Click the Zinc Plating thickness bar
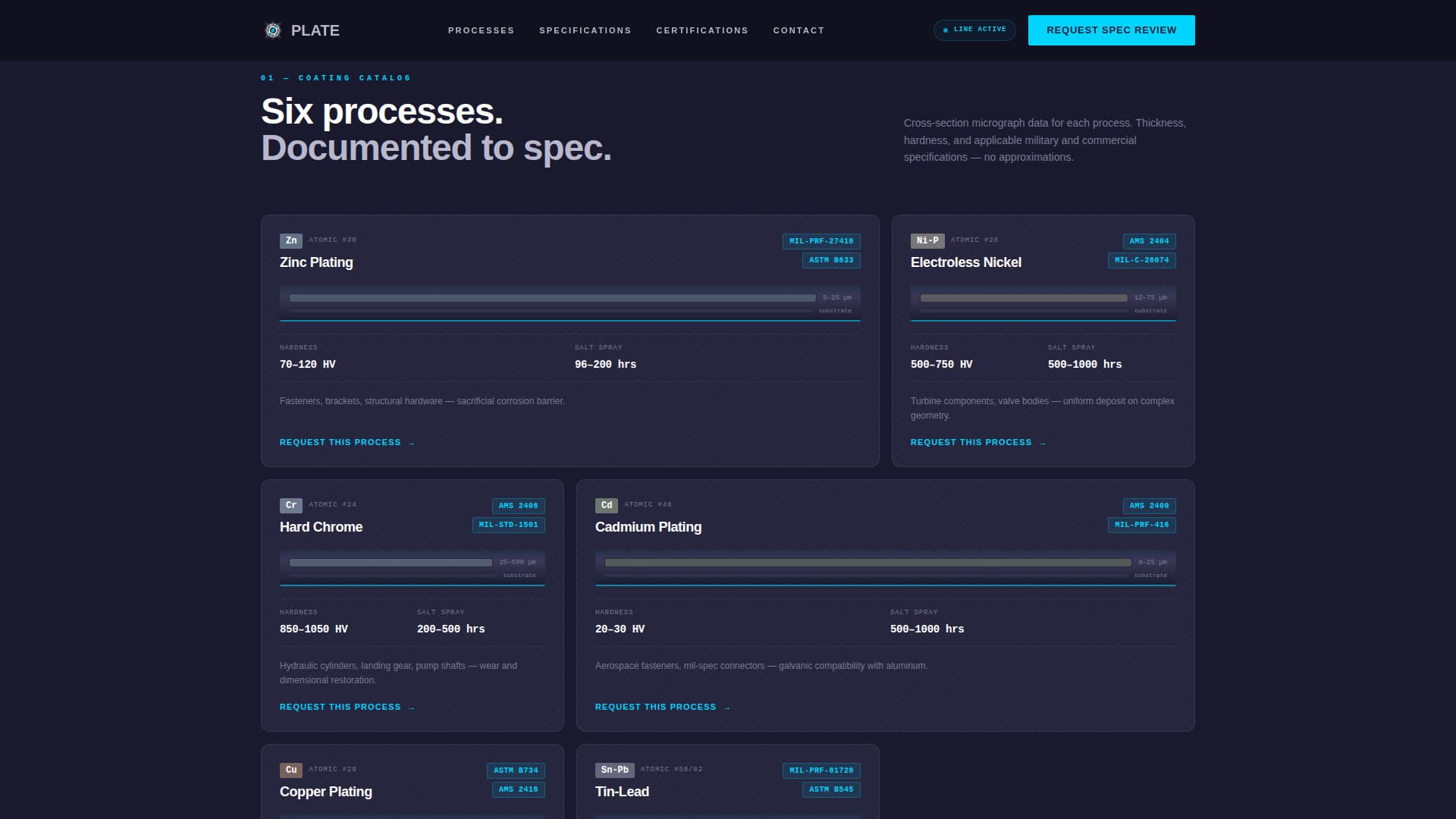Image resolution: width=1456 pixels, height=819 pixels. (552, 298)
